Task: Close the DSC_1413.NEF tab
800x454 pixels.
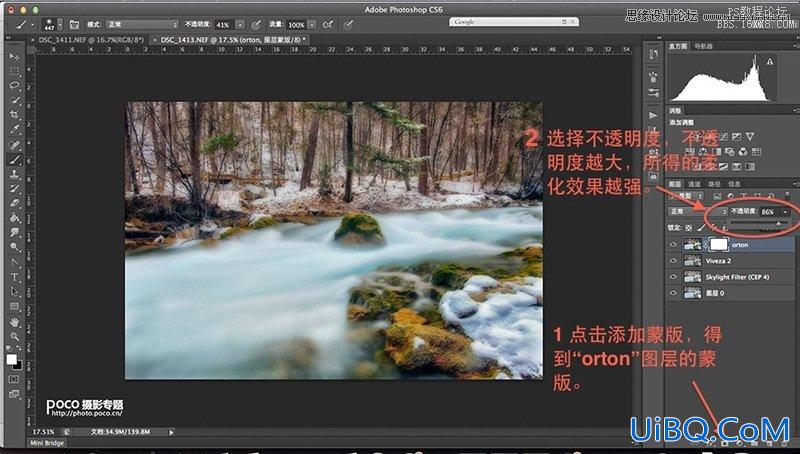Action: (x=155, y=40)
